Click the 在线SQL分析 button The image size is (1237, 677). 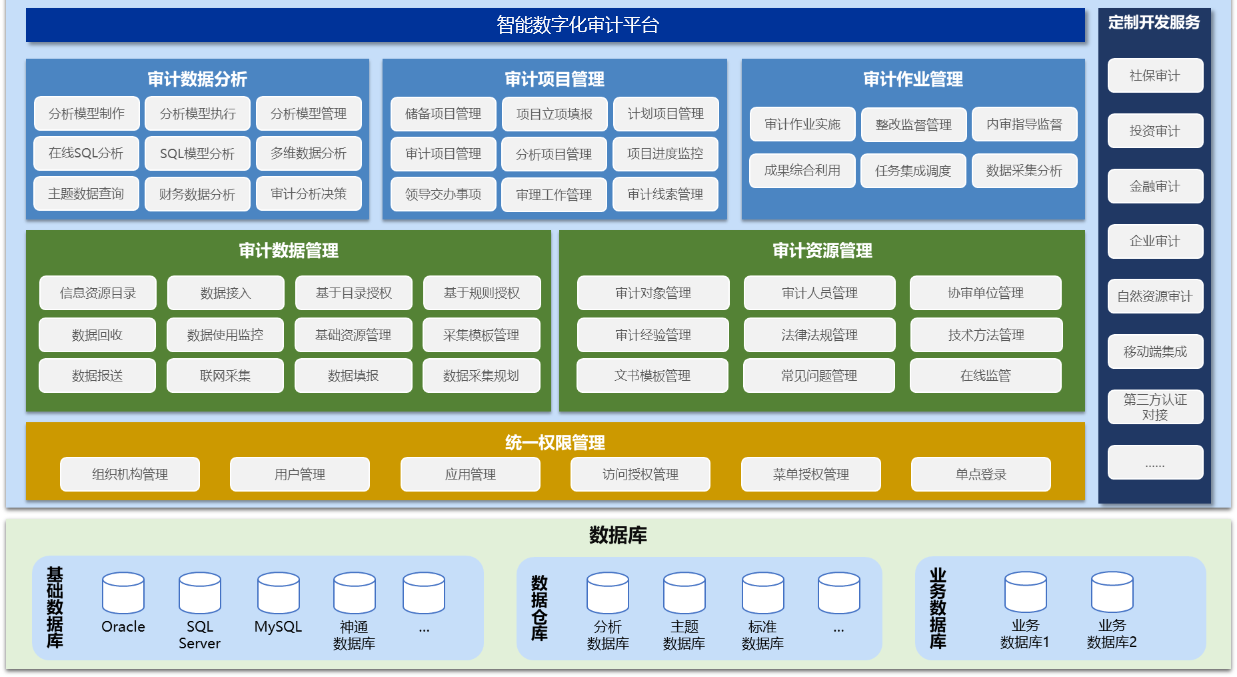(86, 154)
